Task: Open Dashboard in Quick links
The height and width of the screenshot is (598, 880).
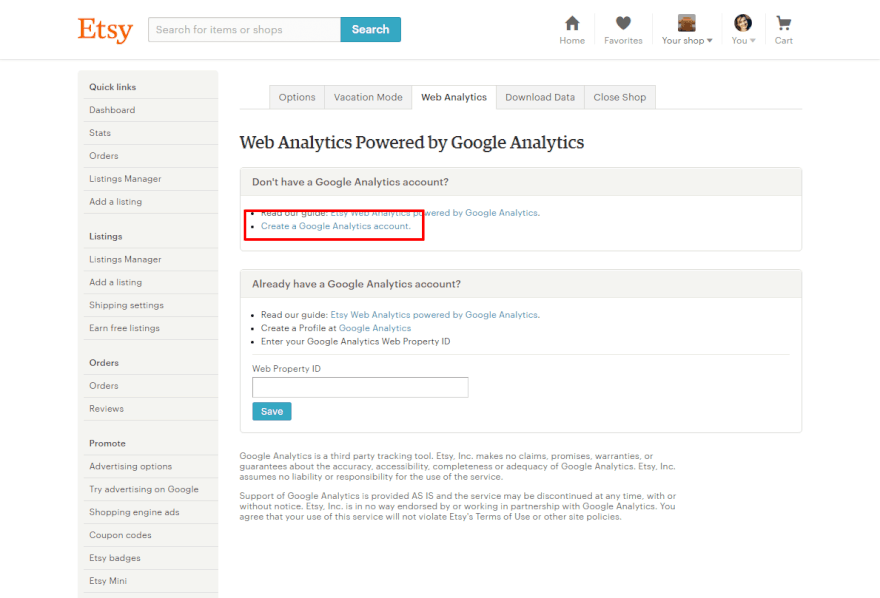Action: click(112, 110)
